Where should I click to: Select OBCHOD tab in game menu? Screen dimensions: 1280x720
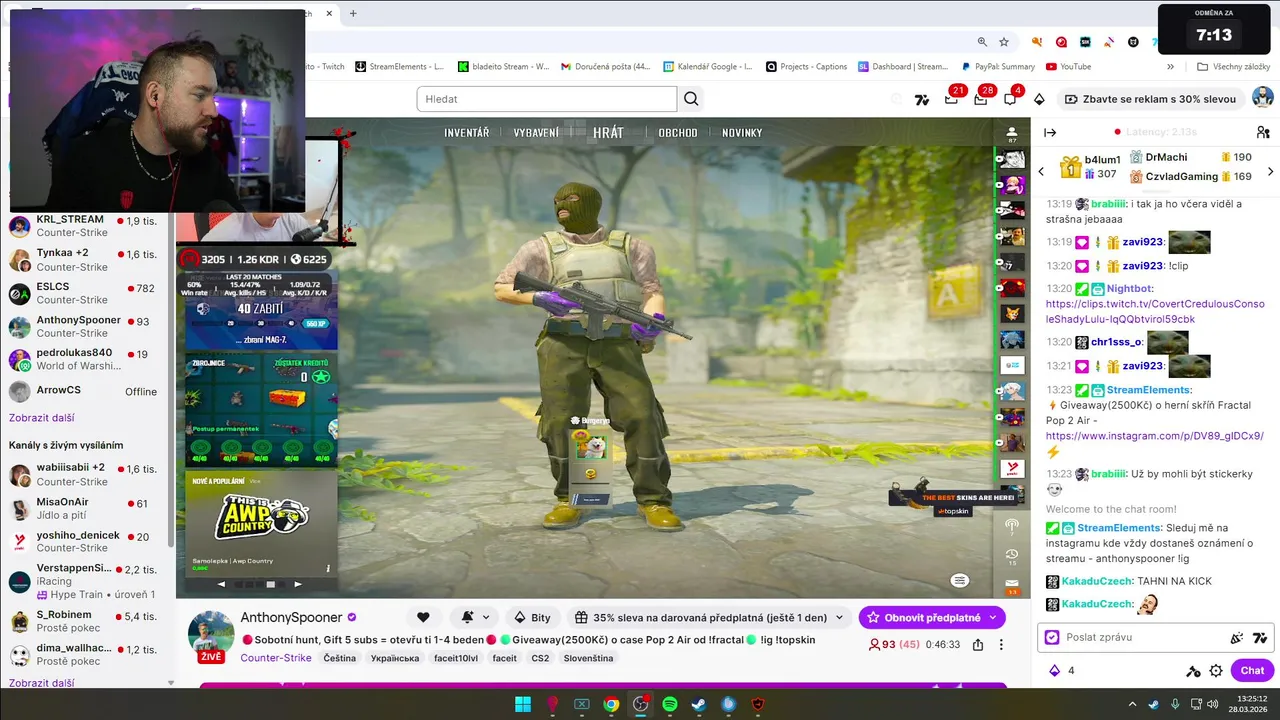click(678, 132)
